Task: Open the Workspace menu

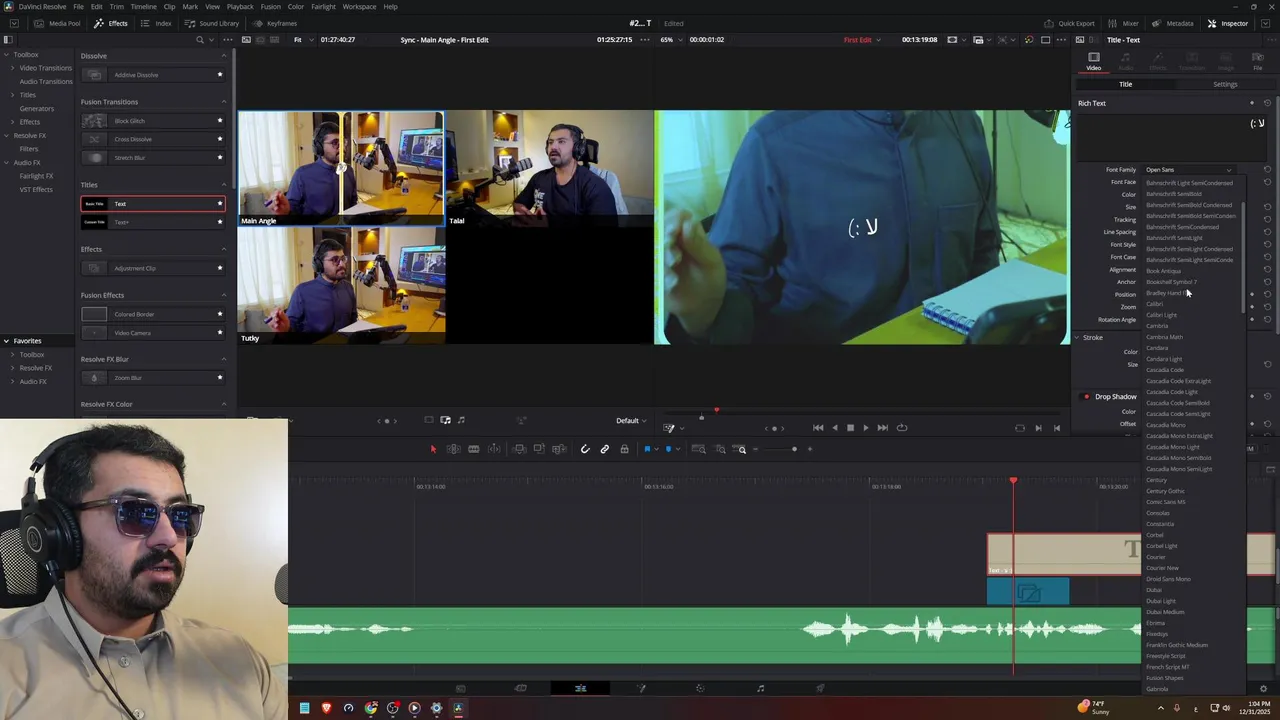Action: coord(359,7)
